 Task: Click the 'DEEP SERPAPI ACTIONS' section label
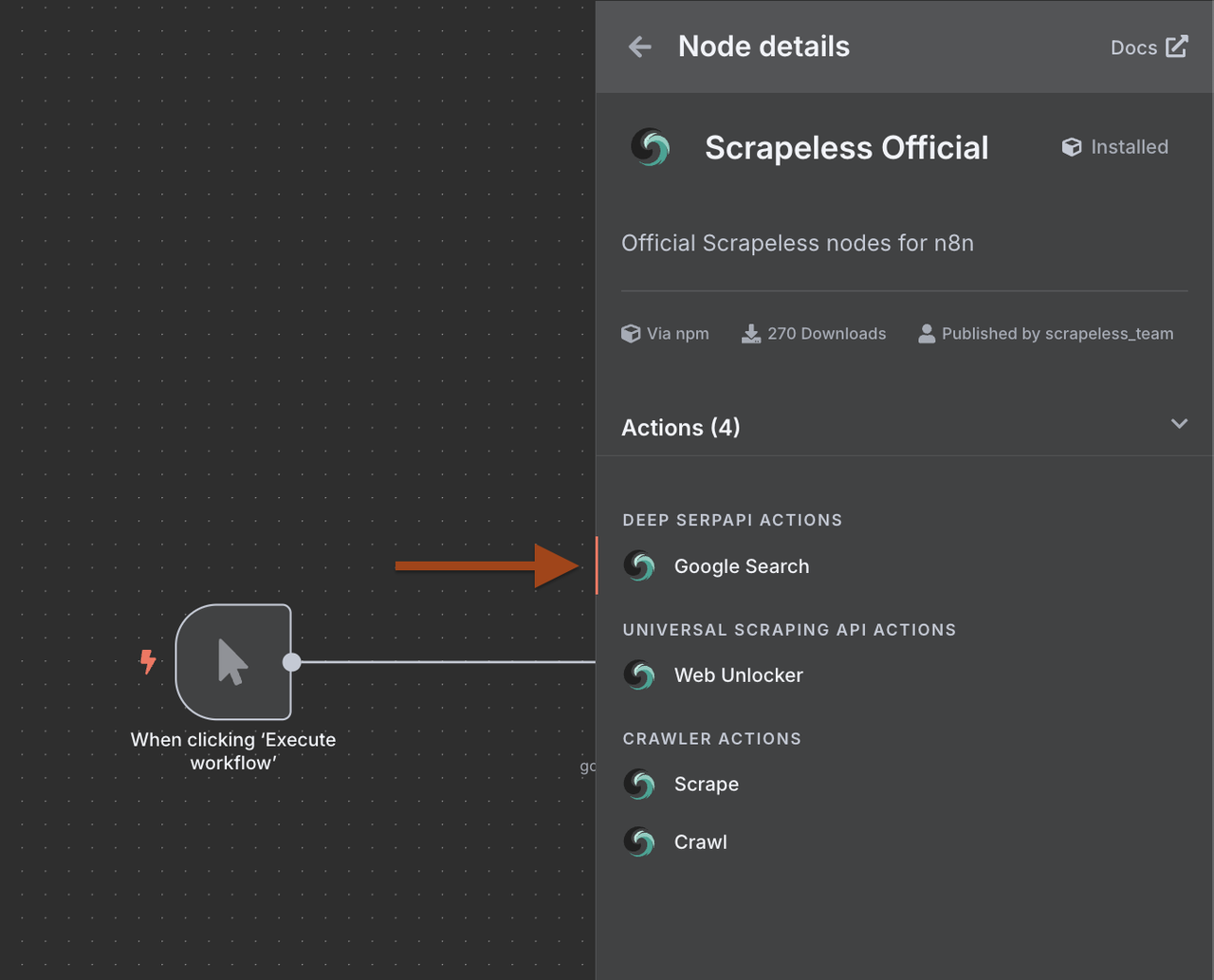tap(732, 520)
